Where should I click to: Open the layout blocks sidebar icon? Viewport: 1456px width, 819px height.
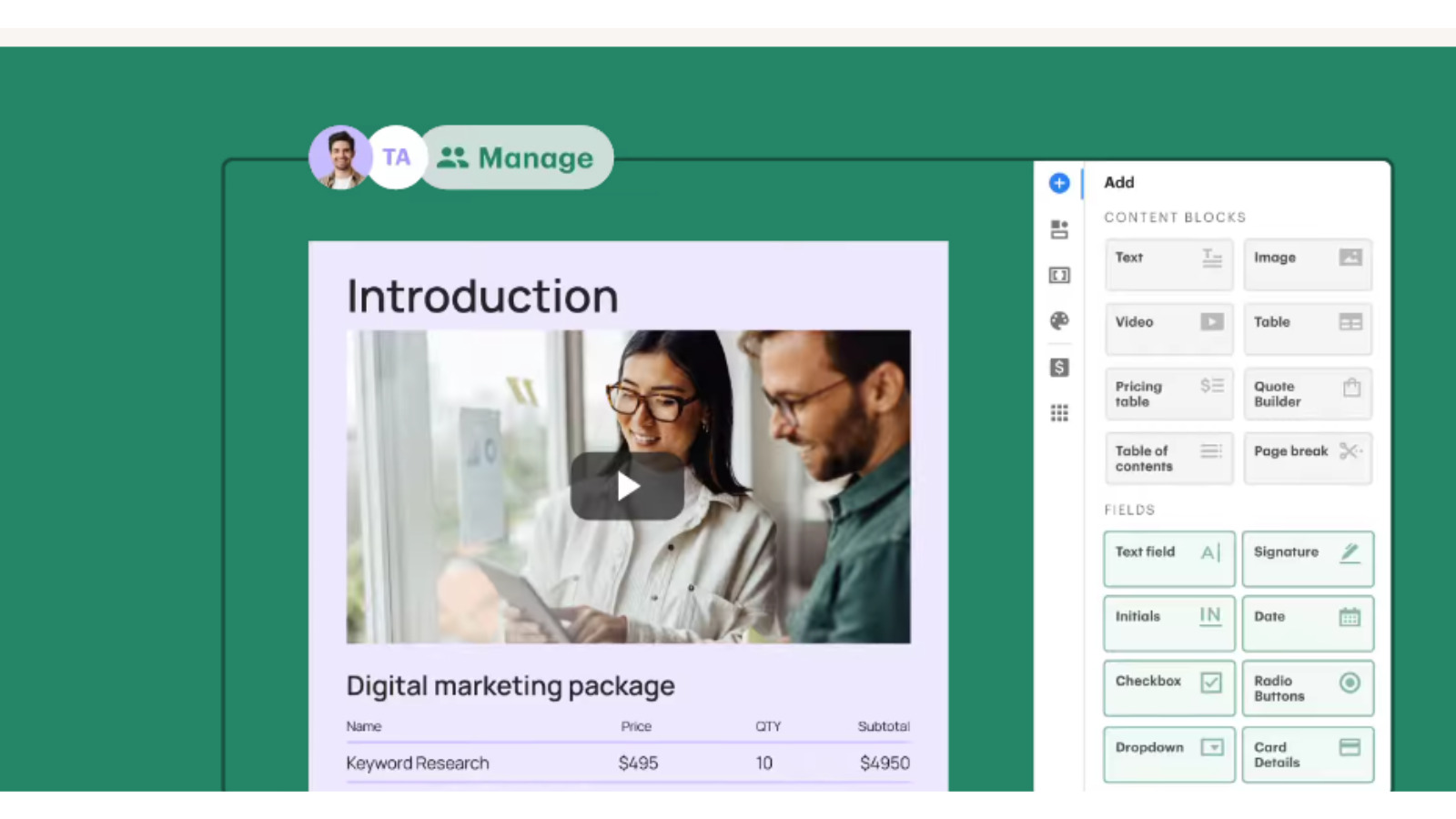tap(1059, 229)
